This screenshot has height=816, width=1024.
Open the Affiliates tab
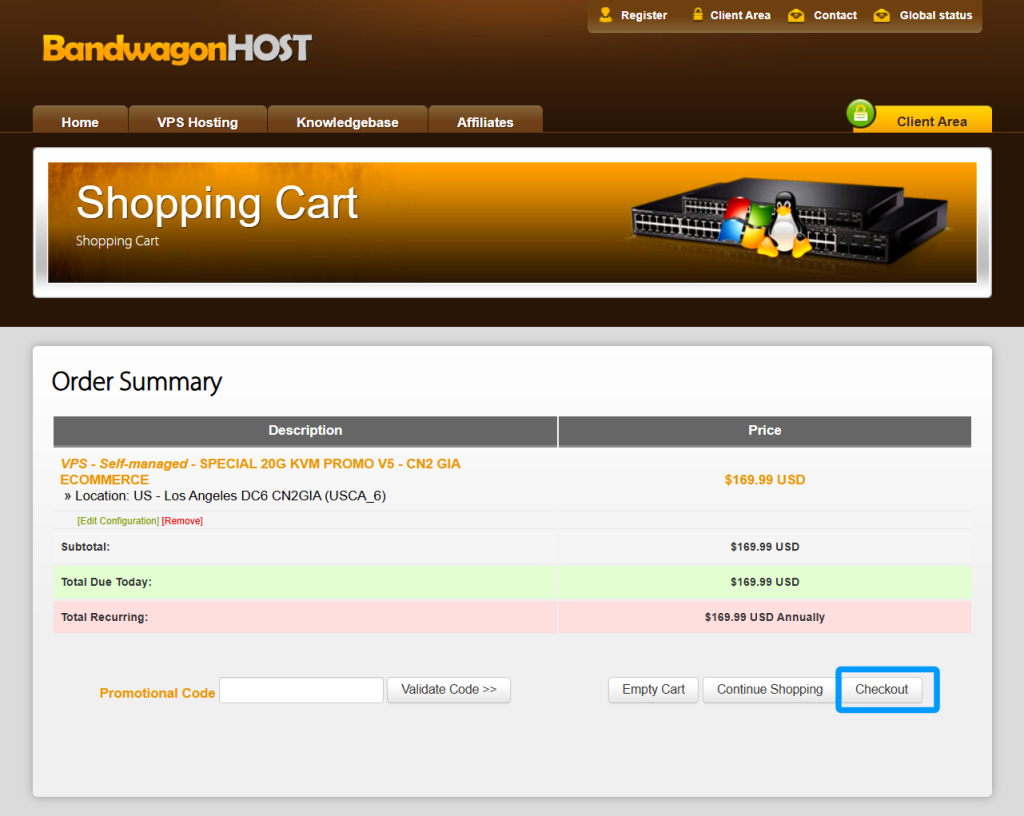(485, 122)
